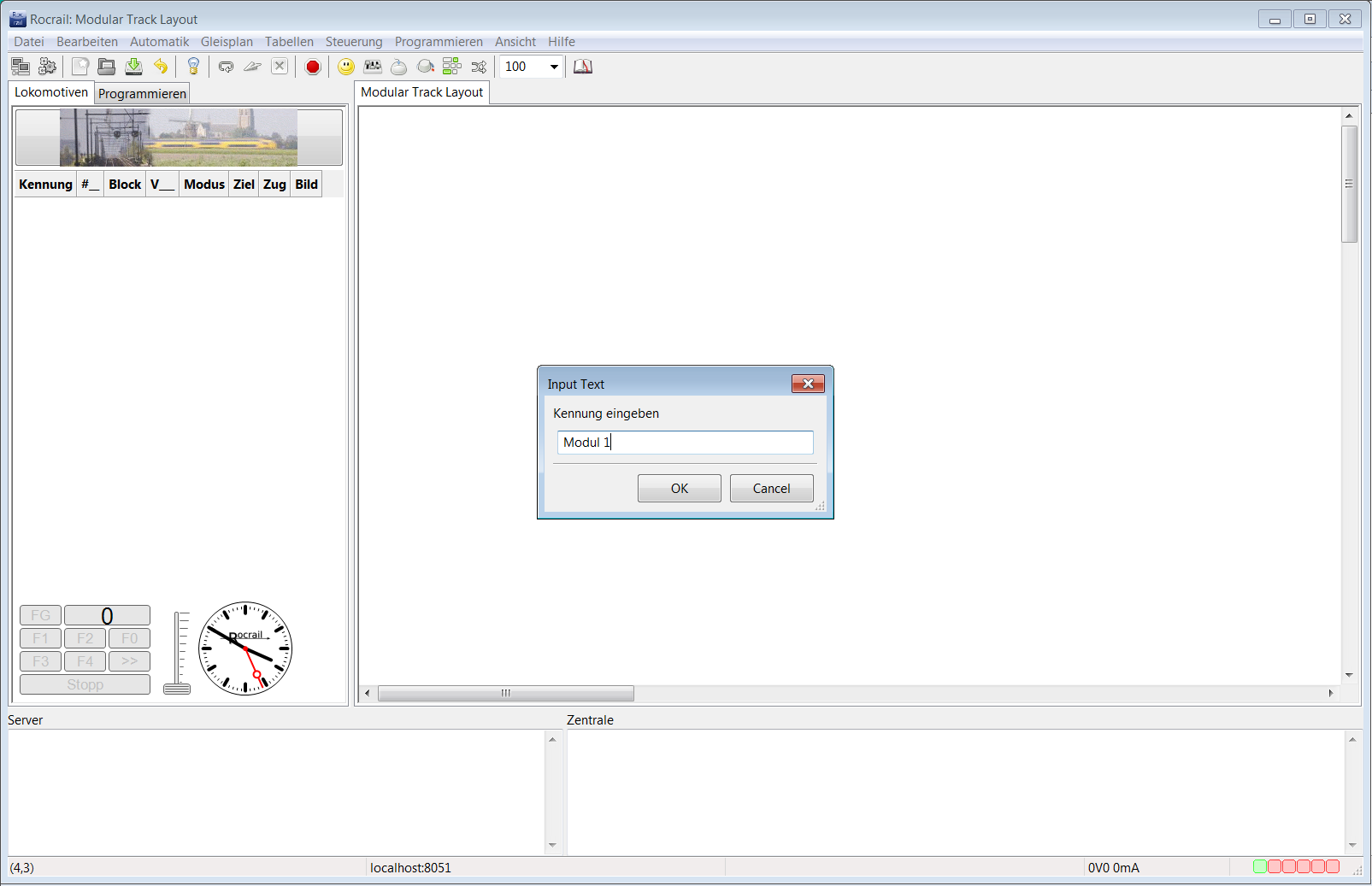Toggle track power with the light bulb icon
The height and width of the screenshot is (886, 1372).
[x=193, y=67]
